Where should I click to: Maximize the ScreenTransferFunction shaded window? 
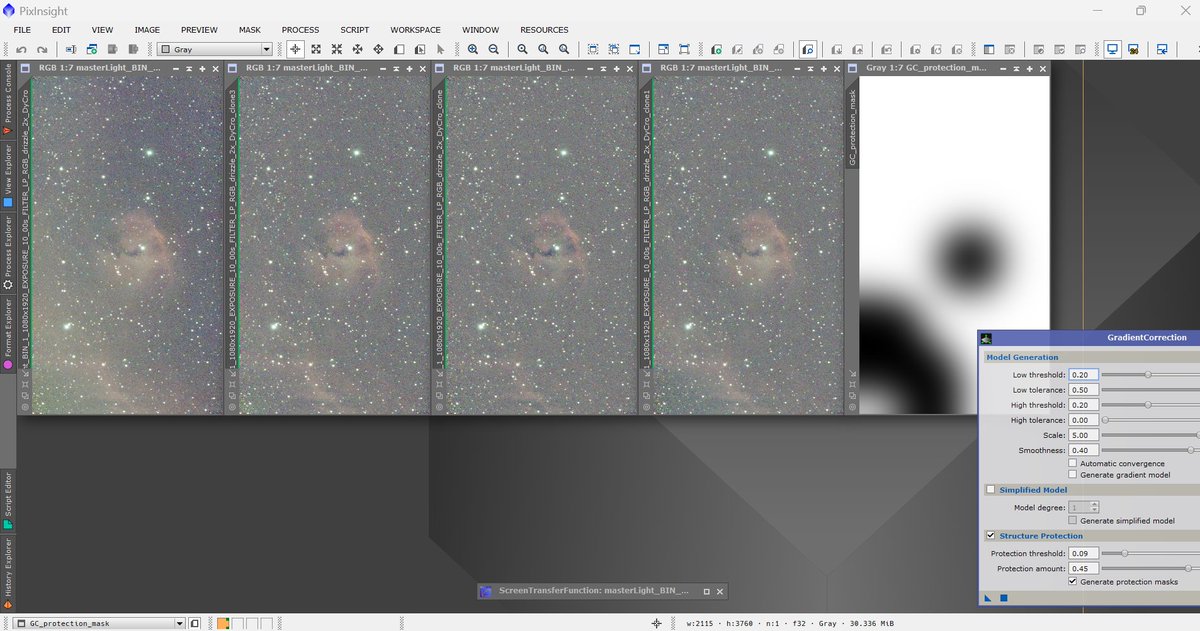pos(706,591)
